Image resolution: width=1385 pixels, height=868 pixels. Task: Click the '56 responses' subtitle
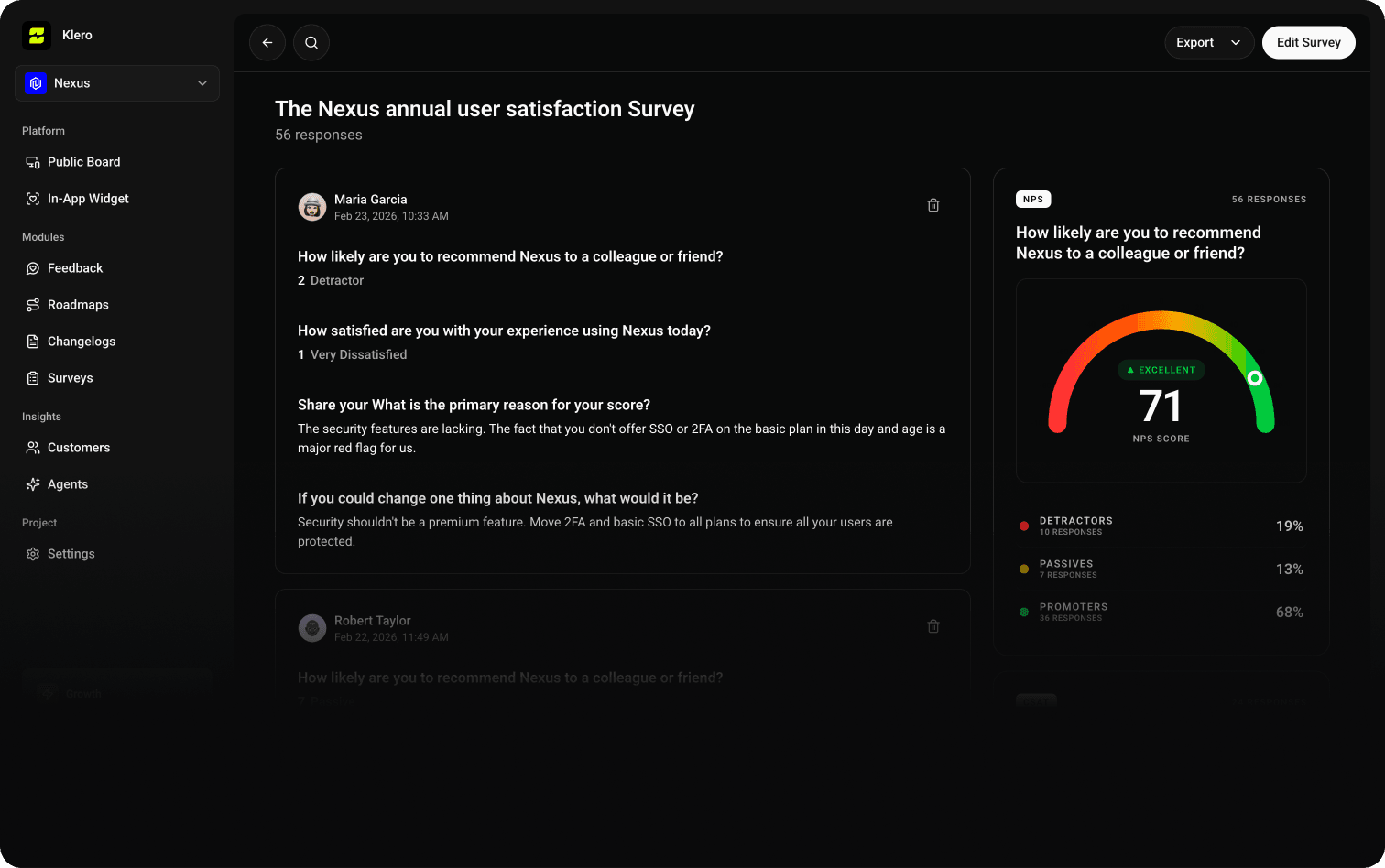(x=319, y=136)
